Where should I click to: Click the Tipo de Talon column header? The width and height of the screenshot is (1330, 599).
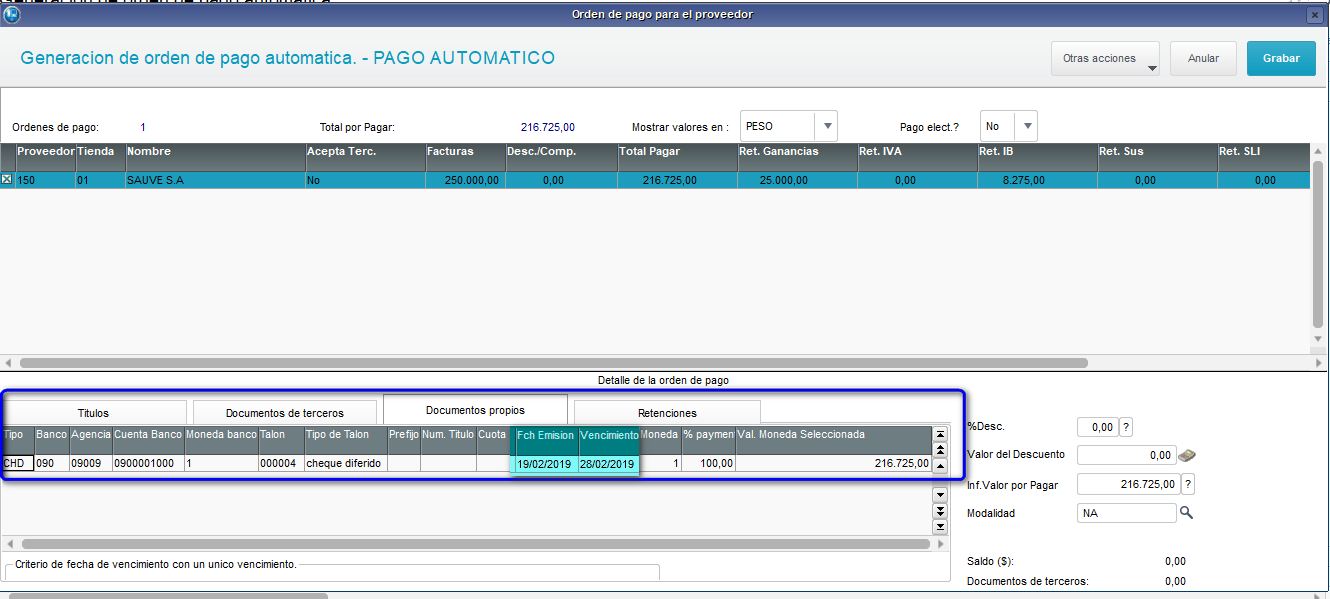click(x=345, y=440)
